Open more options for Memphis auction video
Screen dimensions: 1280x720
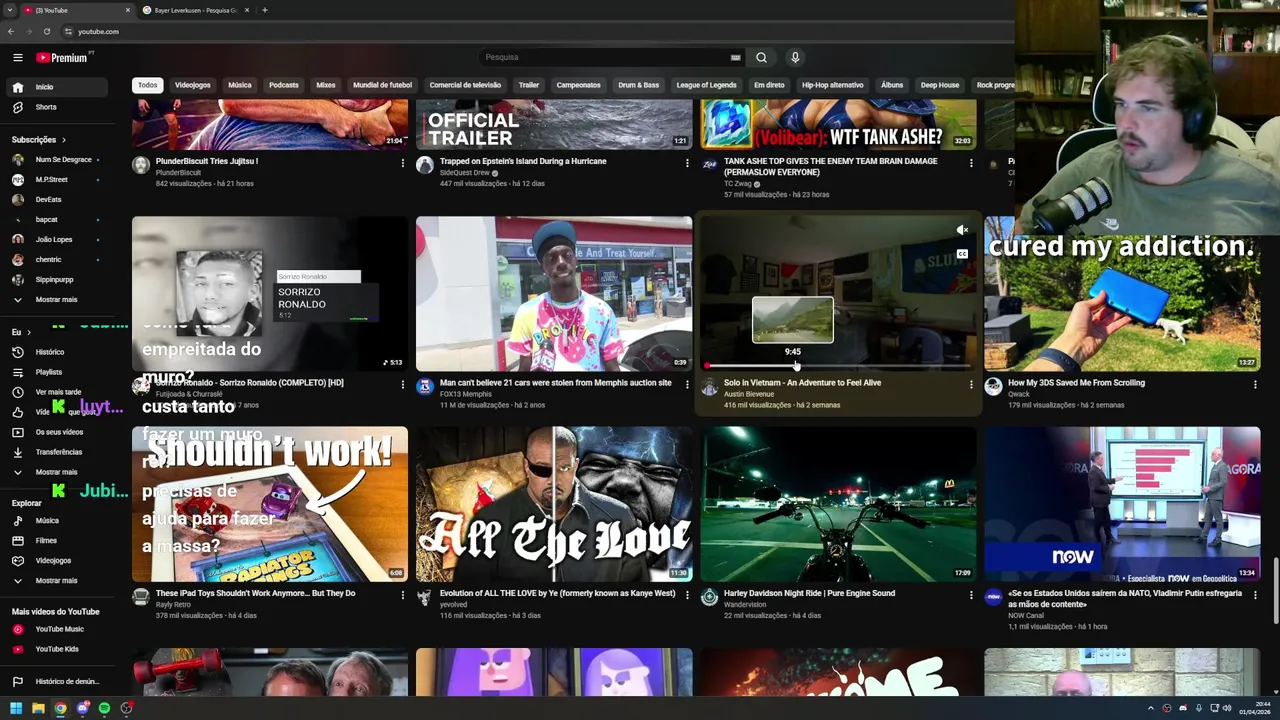pyautogui.click(x=687, y=384)
